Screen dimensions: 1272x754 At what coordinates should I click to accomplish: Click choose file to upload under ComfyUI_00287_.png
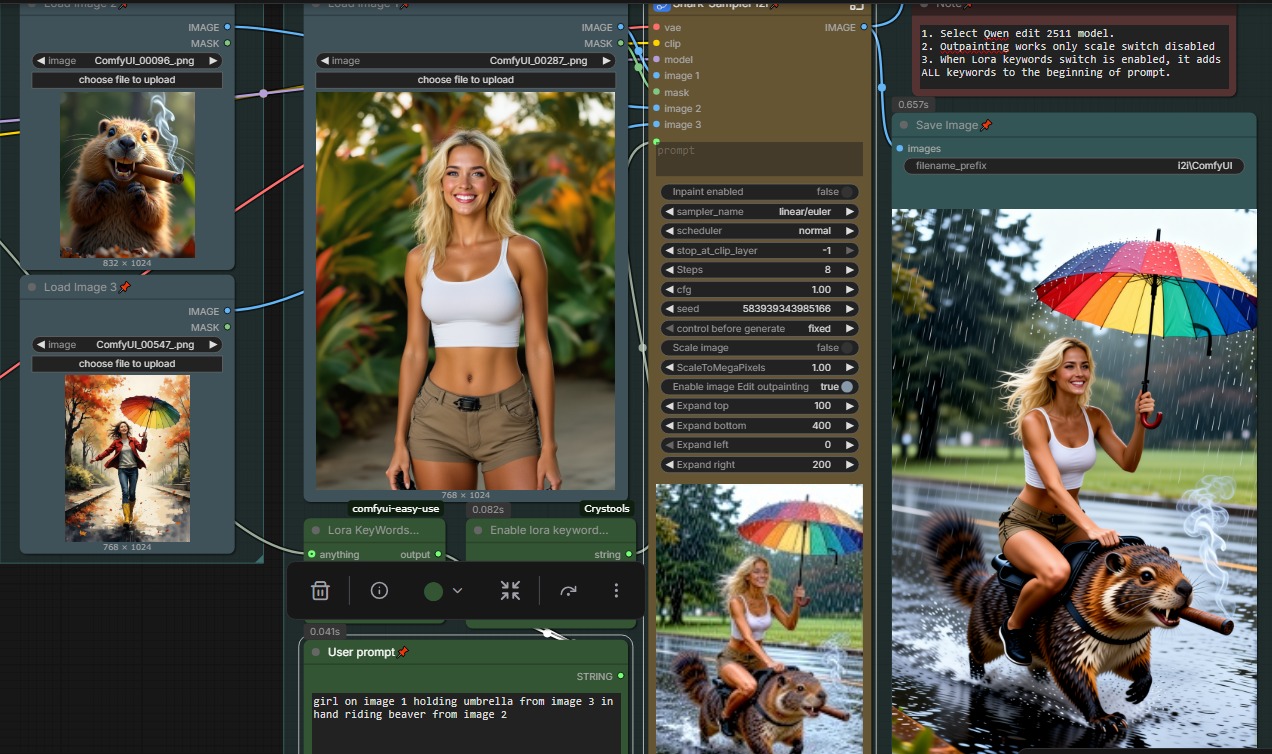click(x=465, y=80)
